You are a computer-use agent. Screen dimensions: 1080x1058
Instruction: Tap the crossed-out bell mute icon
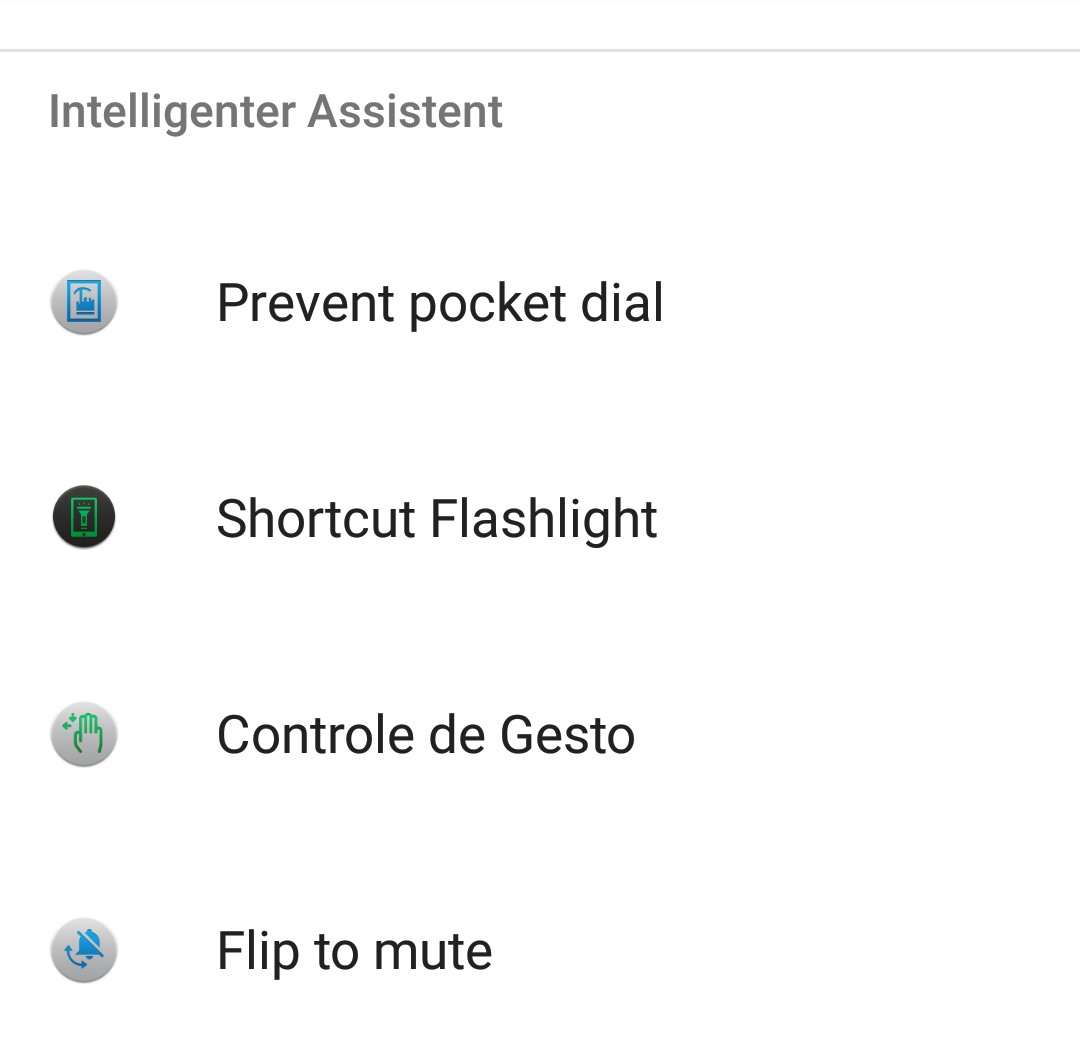click(x=84, y=950)
